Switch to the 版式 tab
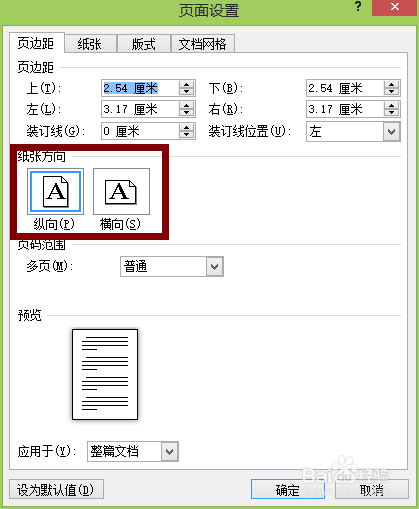This screenshot has width=419, height=509. [144, 44]
